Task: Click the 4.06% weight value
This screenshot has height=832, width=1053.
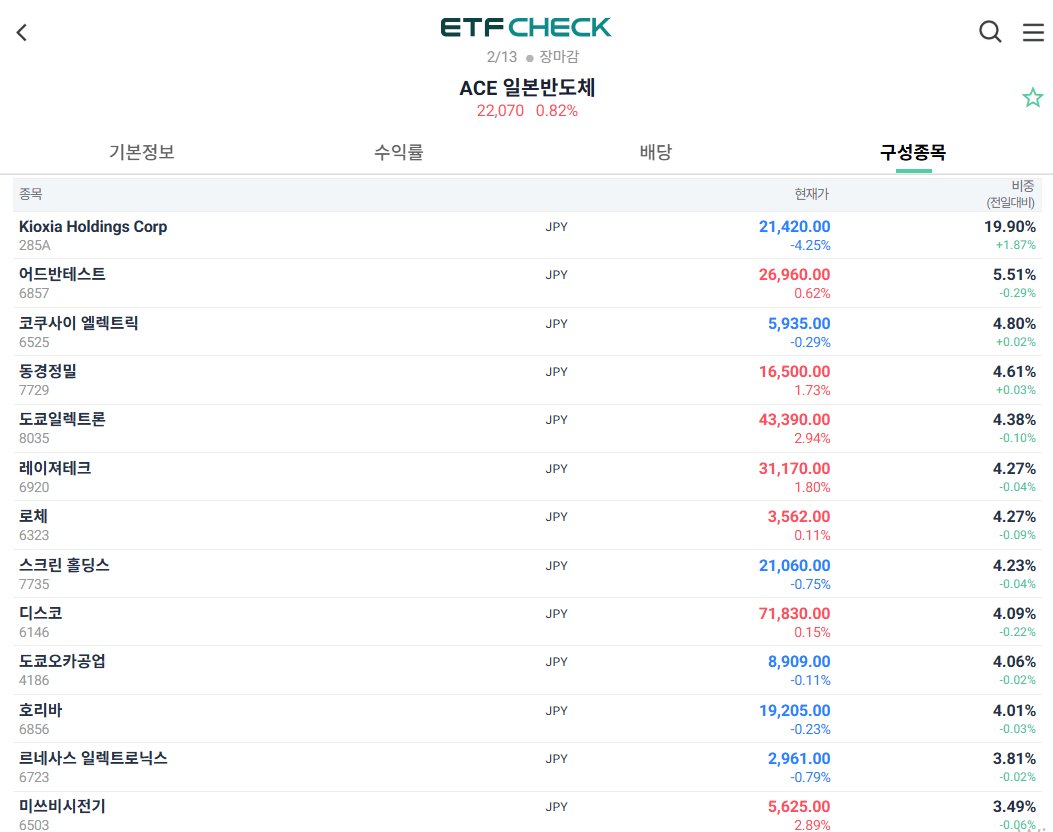Action: (x=1014, y=662)
